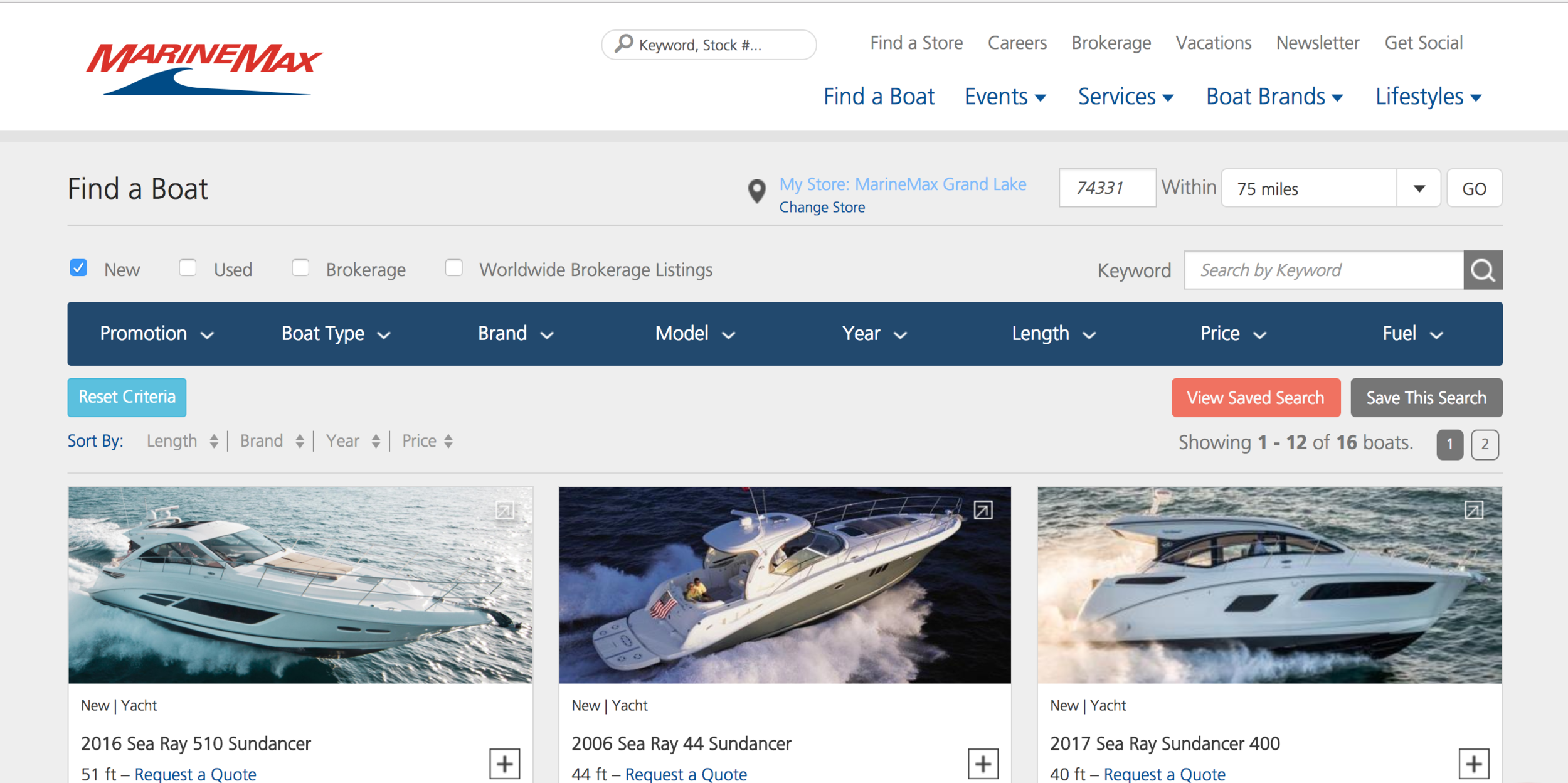Check the Brokerage checkbox
The width and height of the screenshot is (1568, 783).
(x=300, y=268)
